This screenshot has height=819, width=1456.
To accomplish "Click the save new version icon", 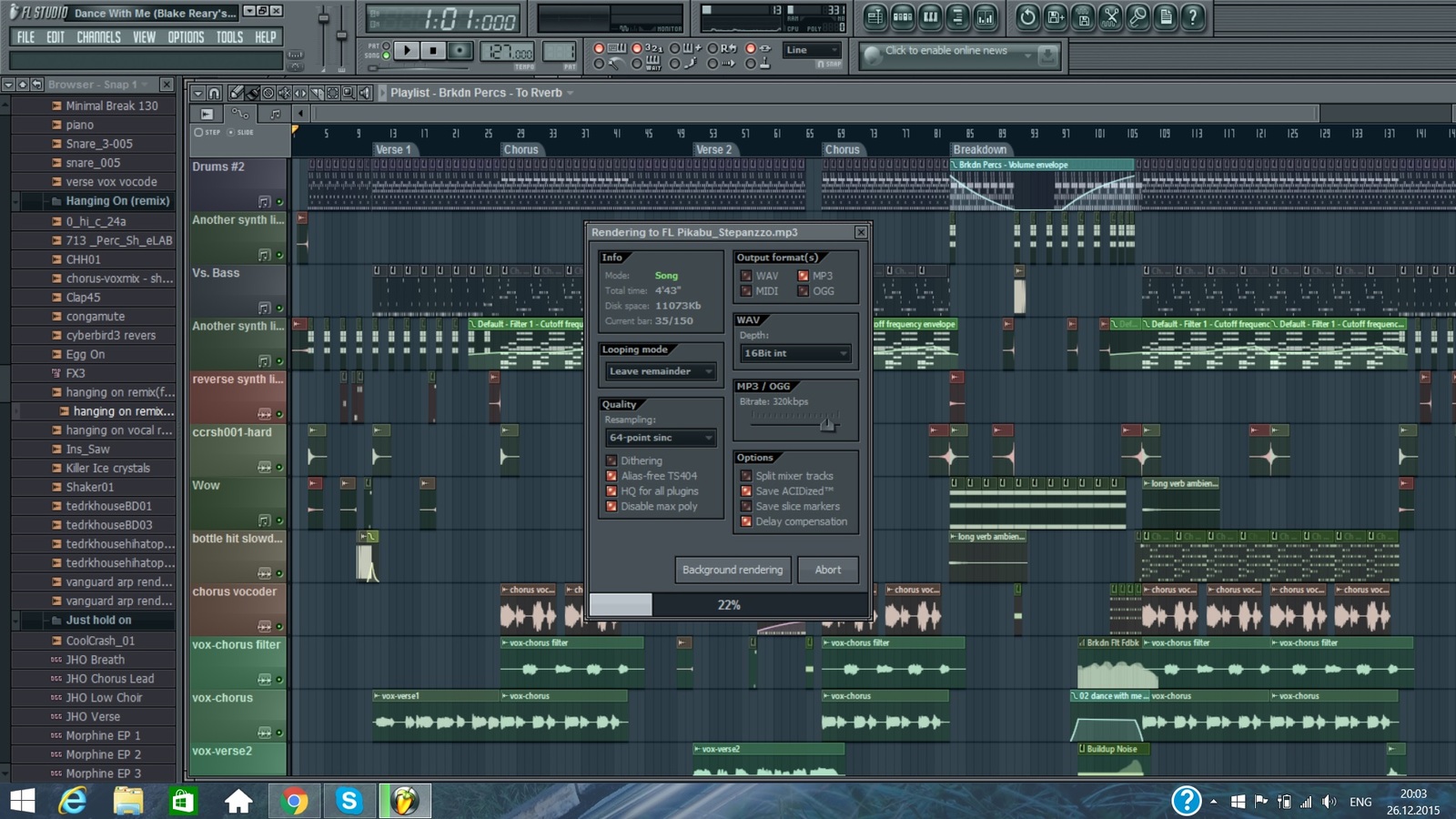I will [1056, 17].
